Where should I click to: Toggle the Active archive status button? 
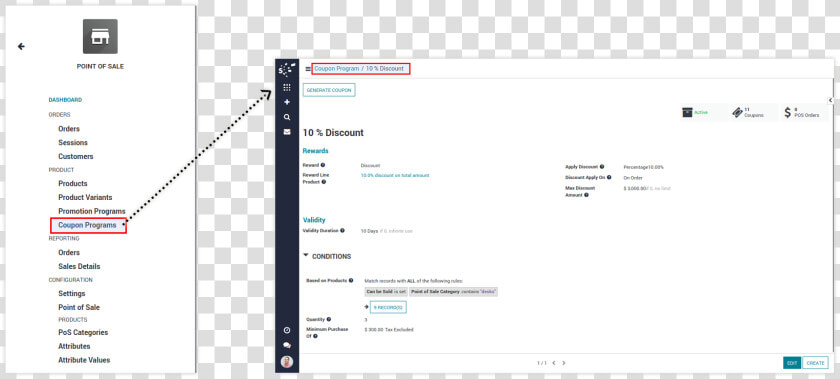pos(695,113)
